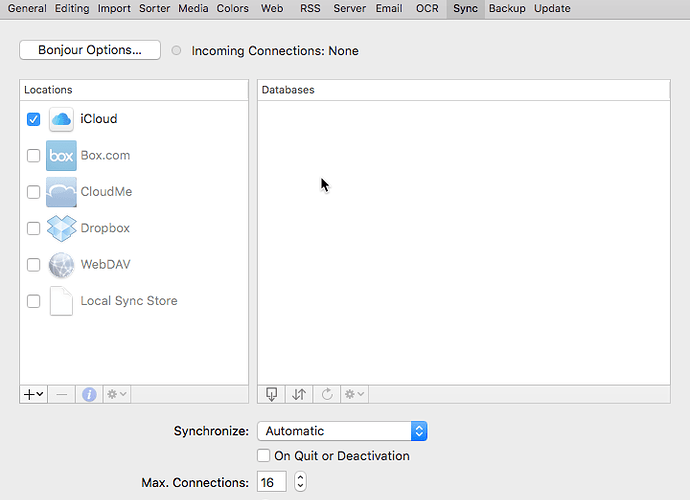Click the Max. Connections number field

272,482
